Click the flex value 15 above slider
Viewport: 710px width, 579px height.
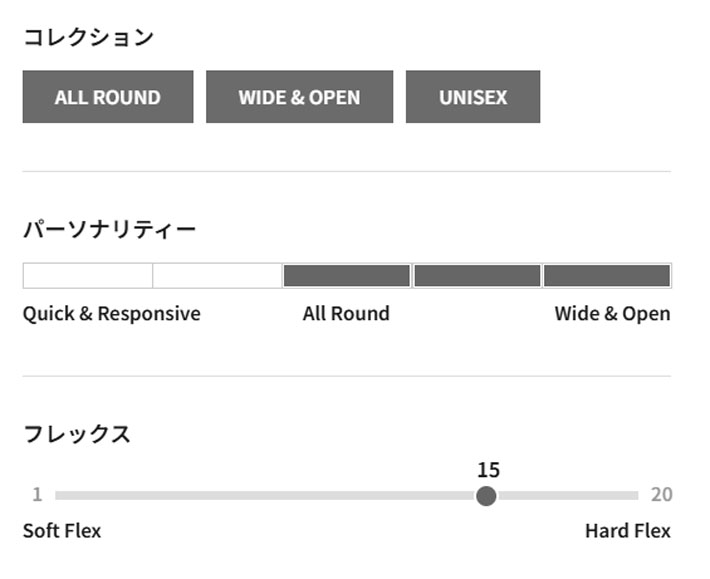click(489, 470)
